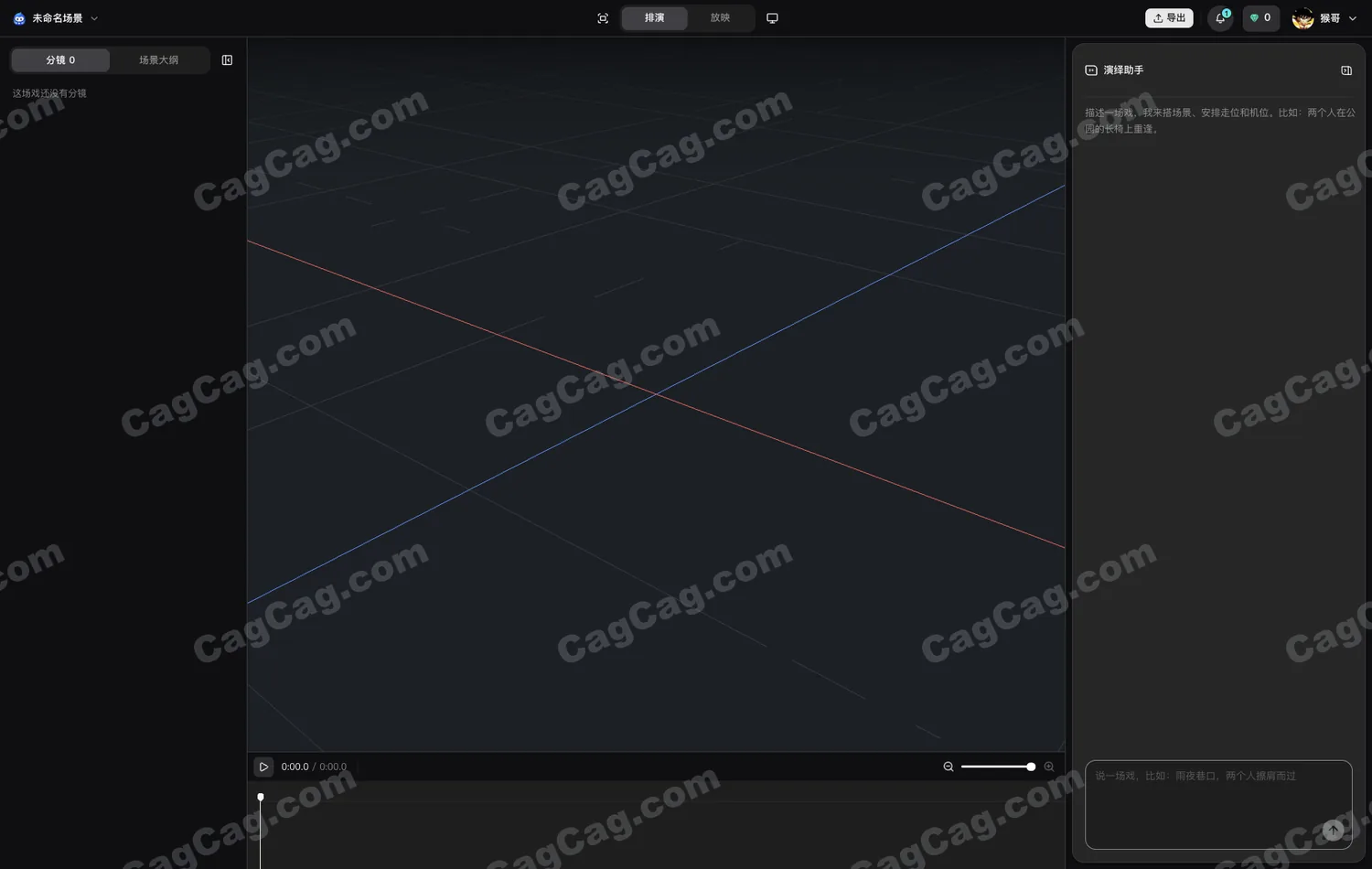This screenshot has height=869, width=1372.
Task: Expand the 猴哥 account menu chevron
Action: point(1353,18)
